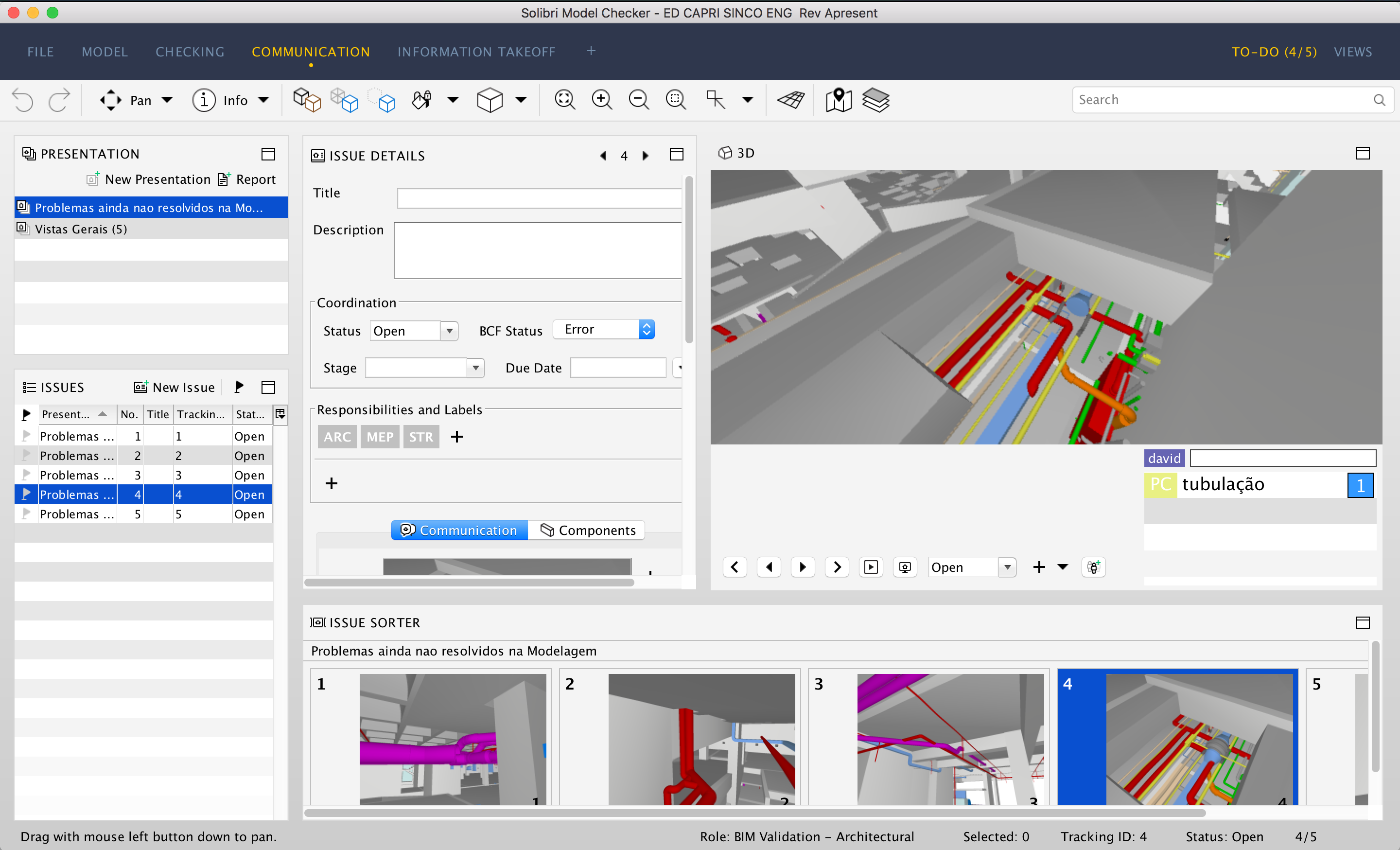Switch to the MODEL tab
Image resolution: width=1400 pixels, height=850 pixels.
105,52
